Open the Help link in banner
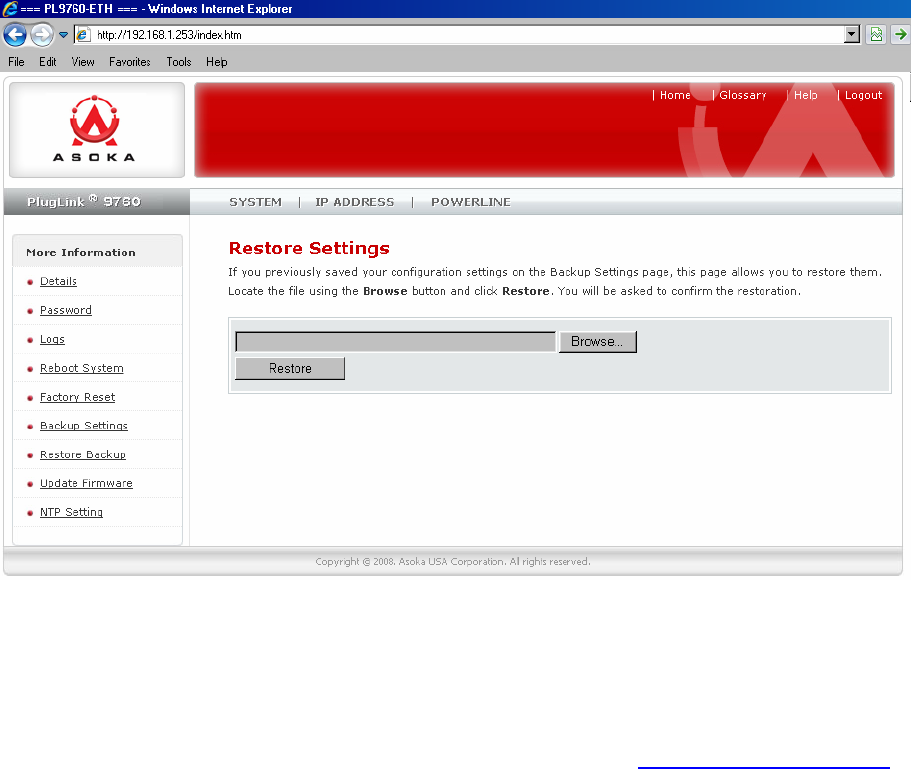This screenshot has height=769, width=911. point(805,95)
